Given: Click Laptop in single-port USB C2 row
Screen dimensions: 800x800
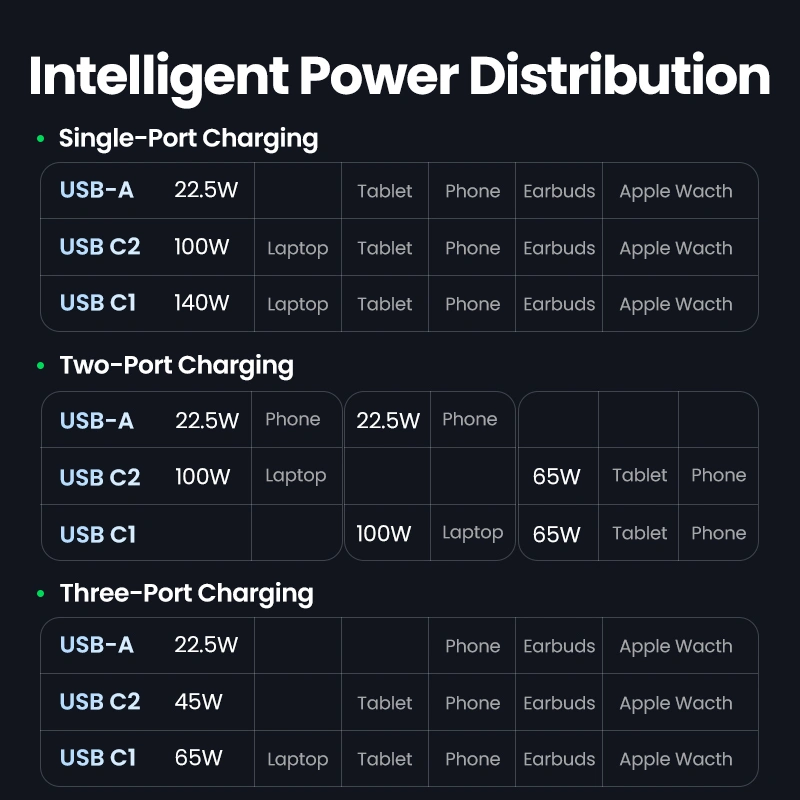Looking at the screenshot, I should [x=297, y=248].
